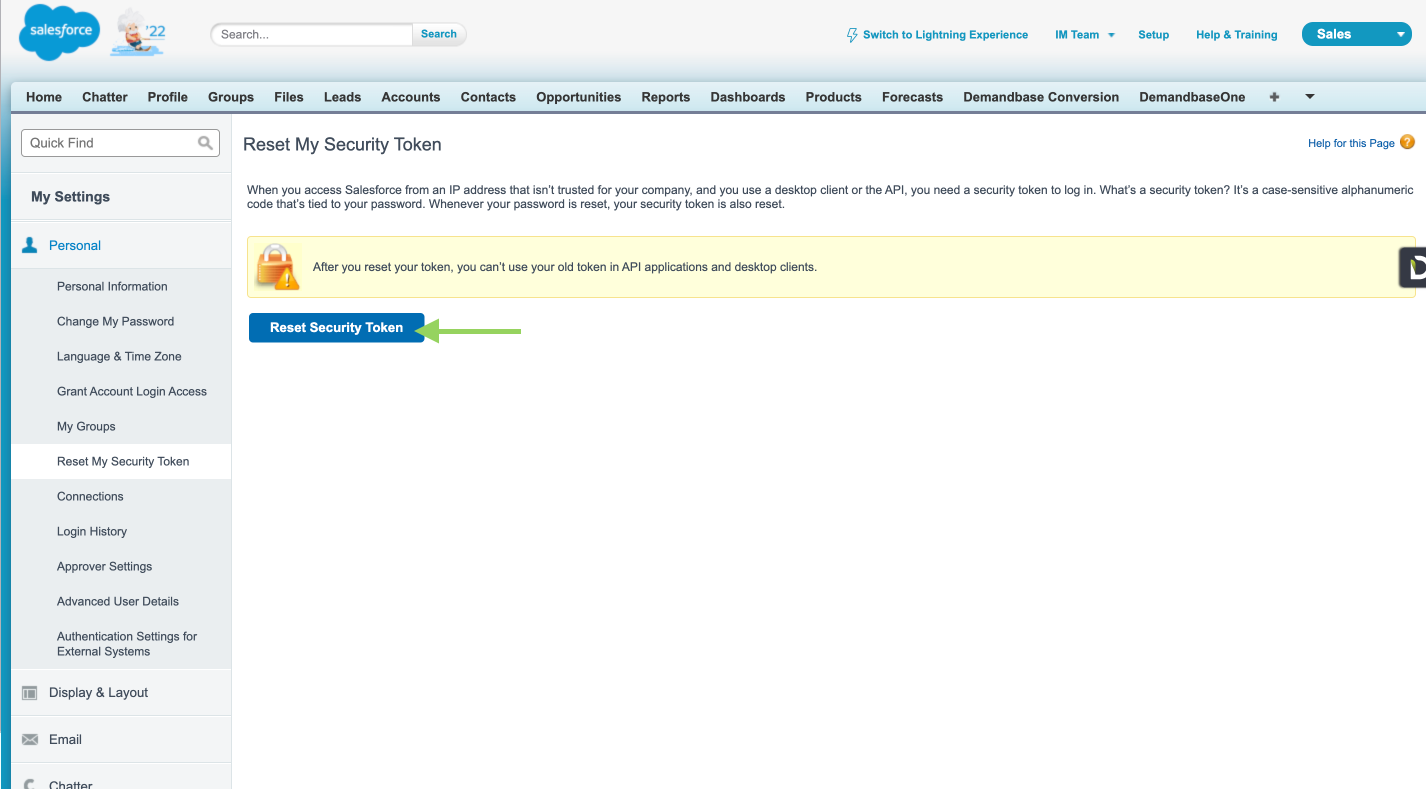Open the IM Team user dropdown
The width and height of the screenshot is (1426, 789).
(1084, 35)
